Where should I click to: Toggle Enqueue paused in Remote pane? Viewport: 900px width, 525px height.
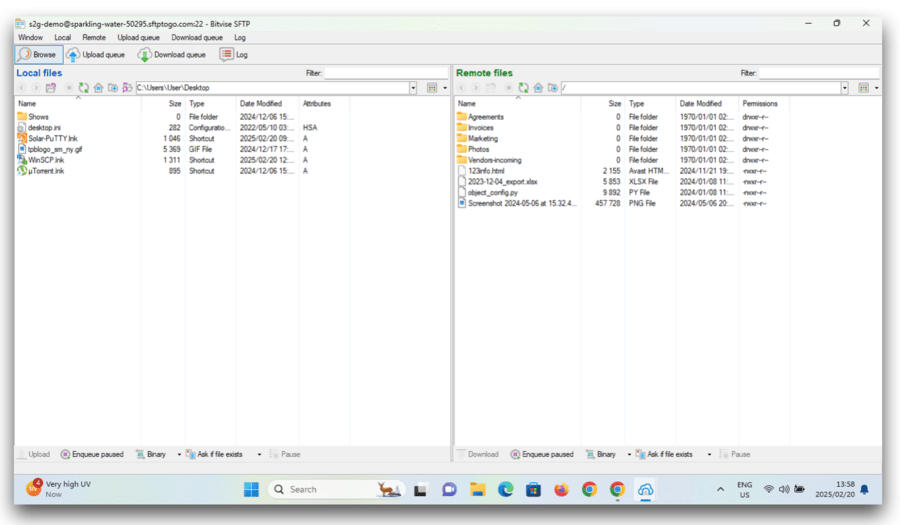[542, 454]
